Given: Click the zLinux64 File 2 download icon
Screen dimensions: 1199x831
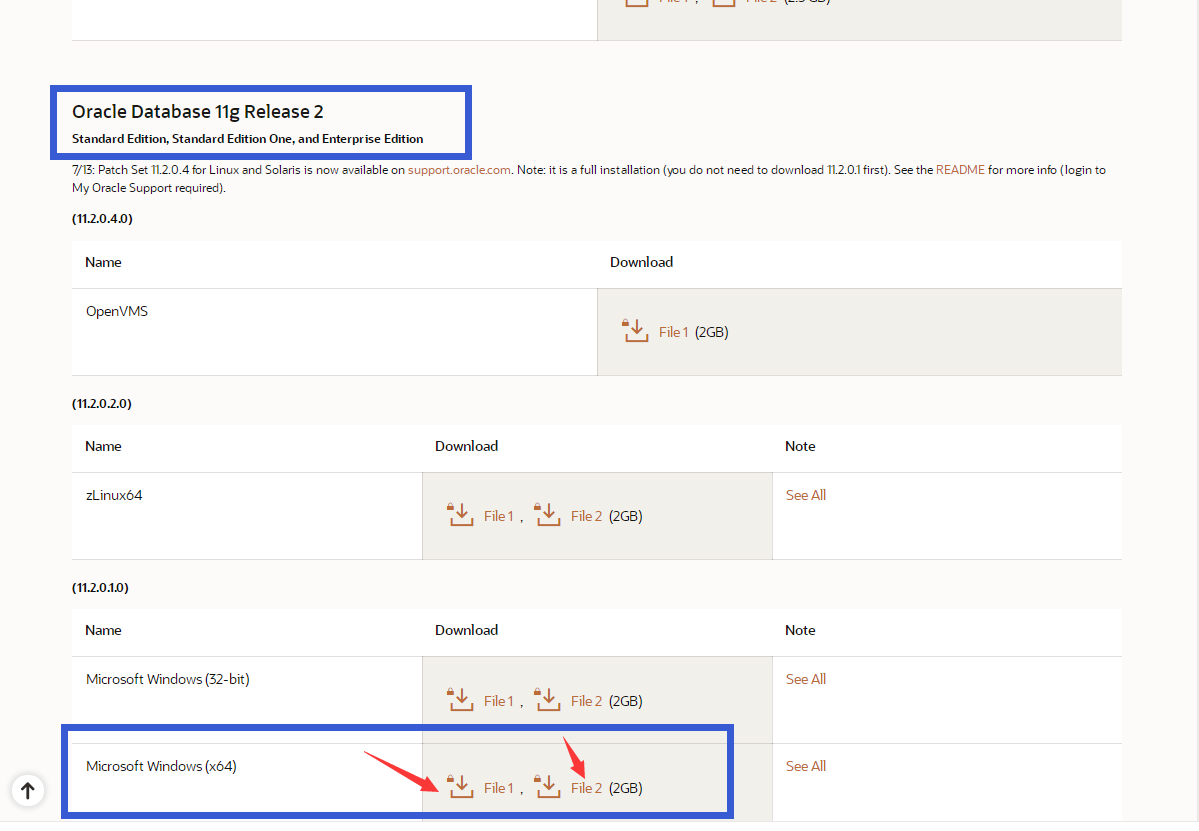Looking at the screenshot, I should [x=548, y=515].
